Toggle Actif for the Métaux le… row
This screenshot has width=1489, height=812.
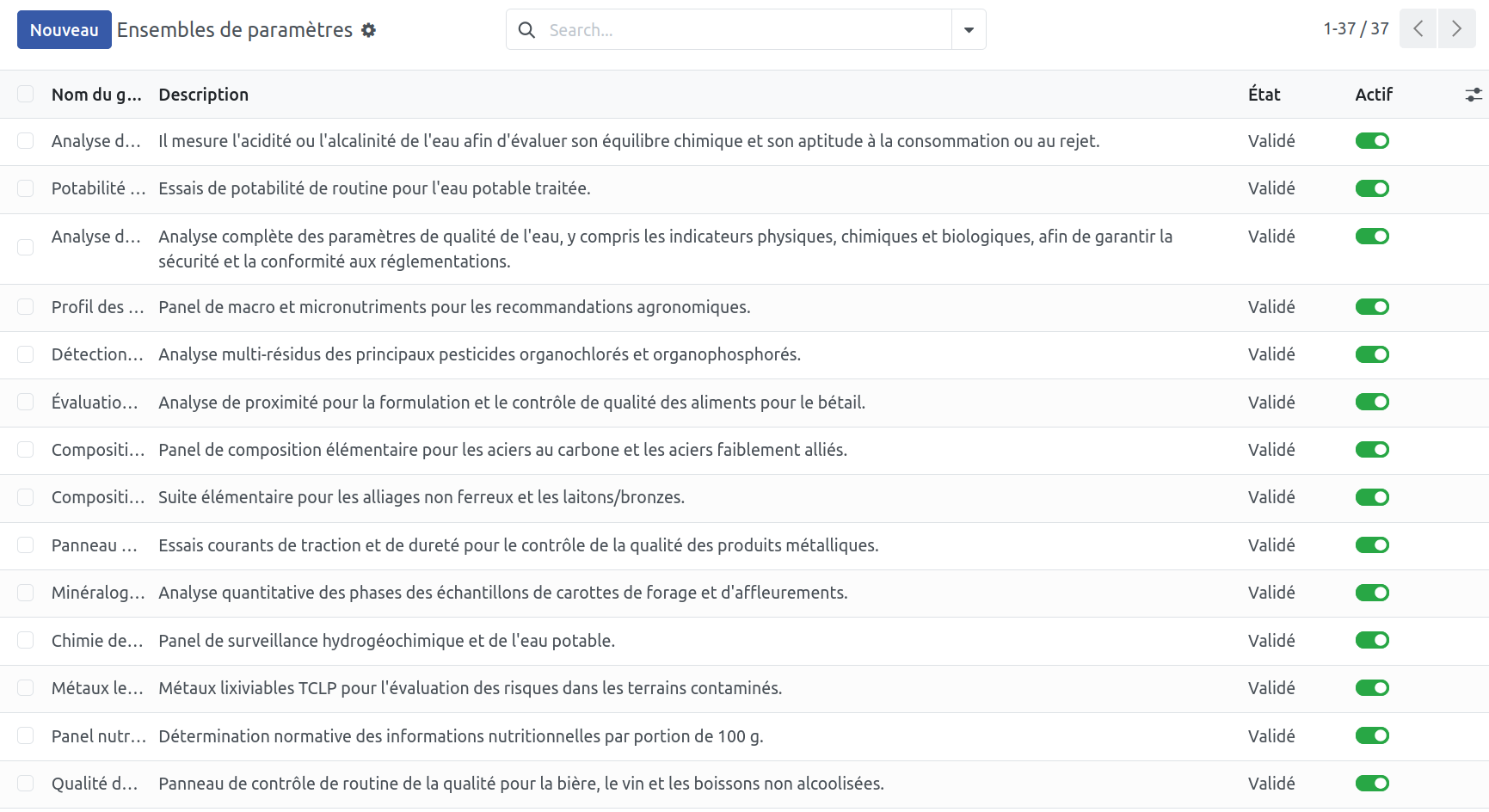click(x=1372, y=688)
